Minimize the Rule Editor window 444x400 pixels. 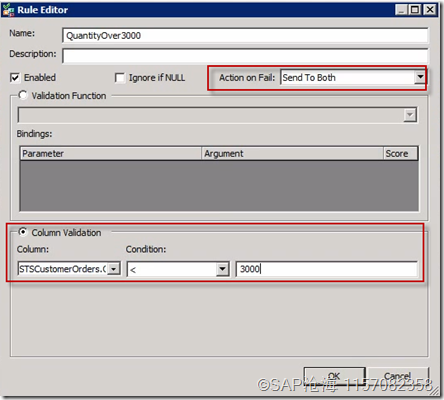point(402,10)
